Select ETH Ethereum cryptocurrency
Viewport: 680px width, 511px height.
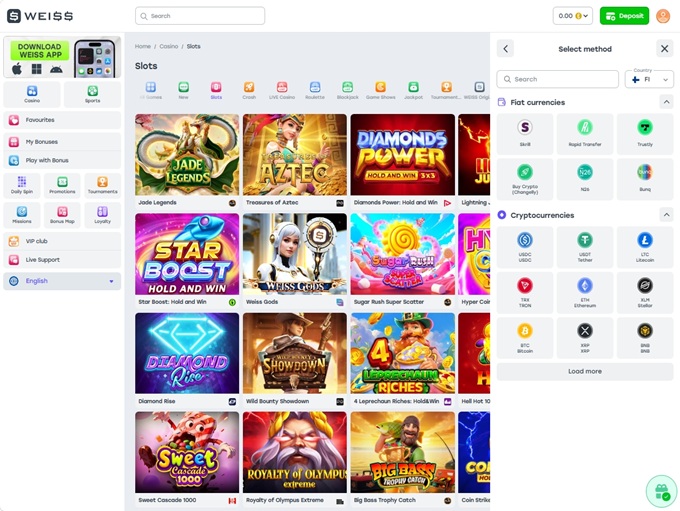coord(585,292)
